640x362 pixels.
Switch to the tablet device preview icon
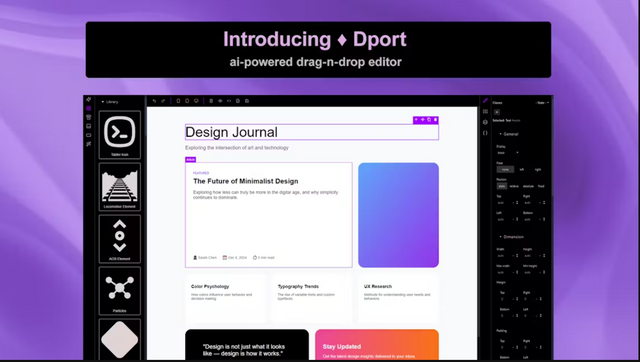coord(187,101)
